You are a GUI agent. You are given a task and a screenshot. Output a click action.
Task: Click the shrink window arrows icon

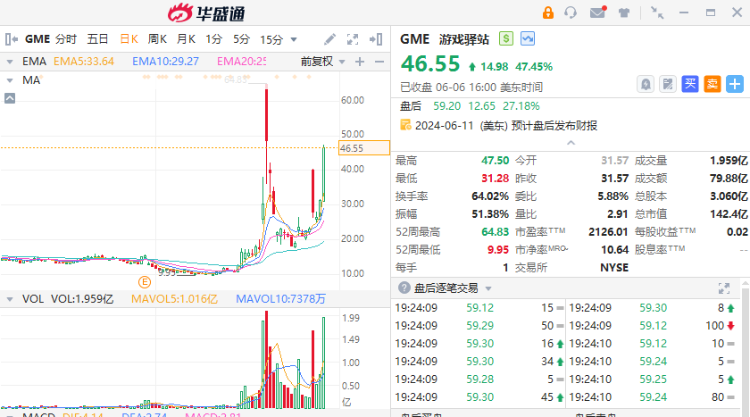[657, 12]
